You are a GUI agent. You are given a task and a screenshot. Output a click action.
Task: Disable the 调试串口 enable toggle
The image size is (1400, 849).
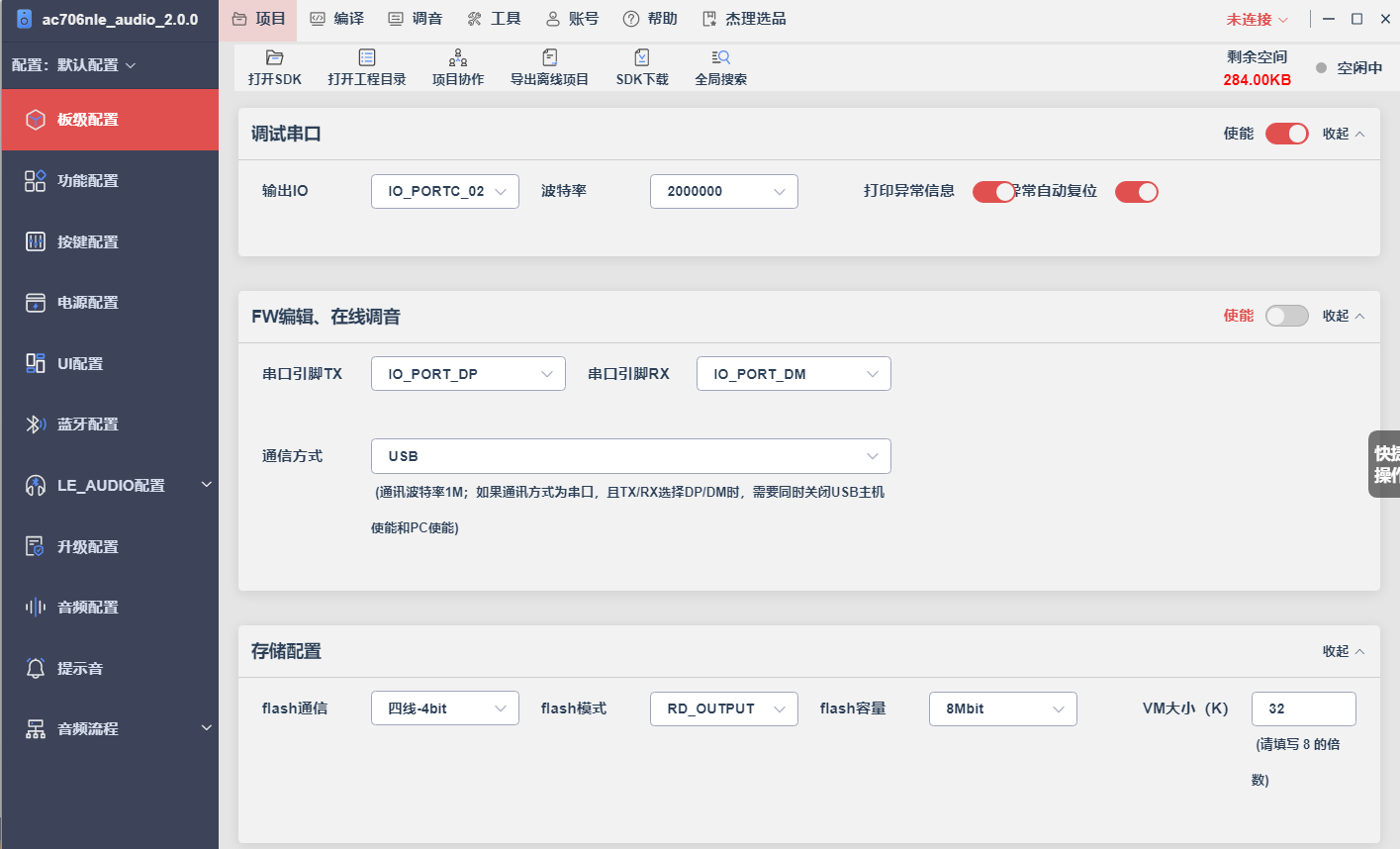pos(1286,134)
